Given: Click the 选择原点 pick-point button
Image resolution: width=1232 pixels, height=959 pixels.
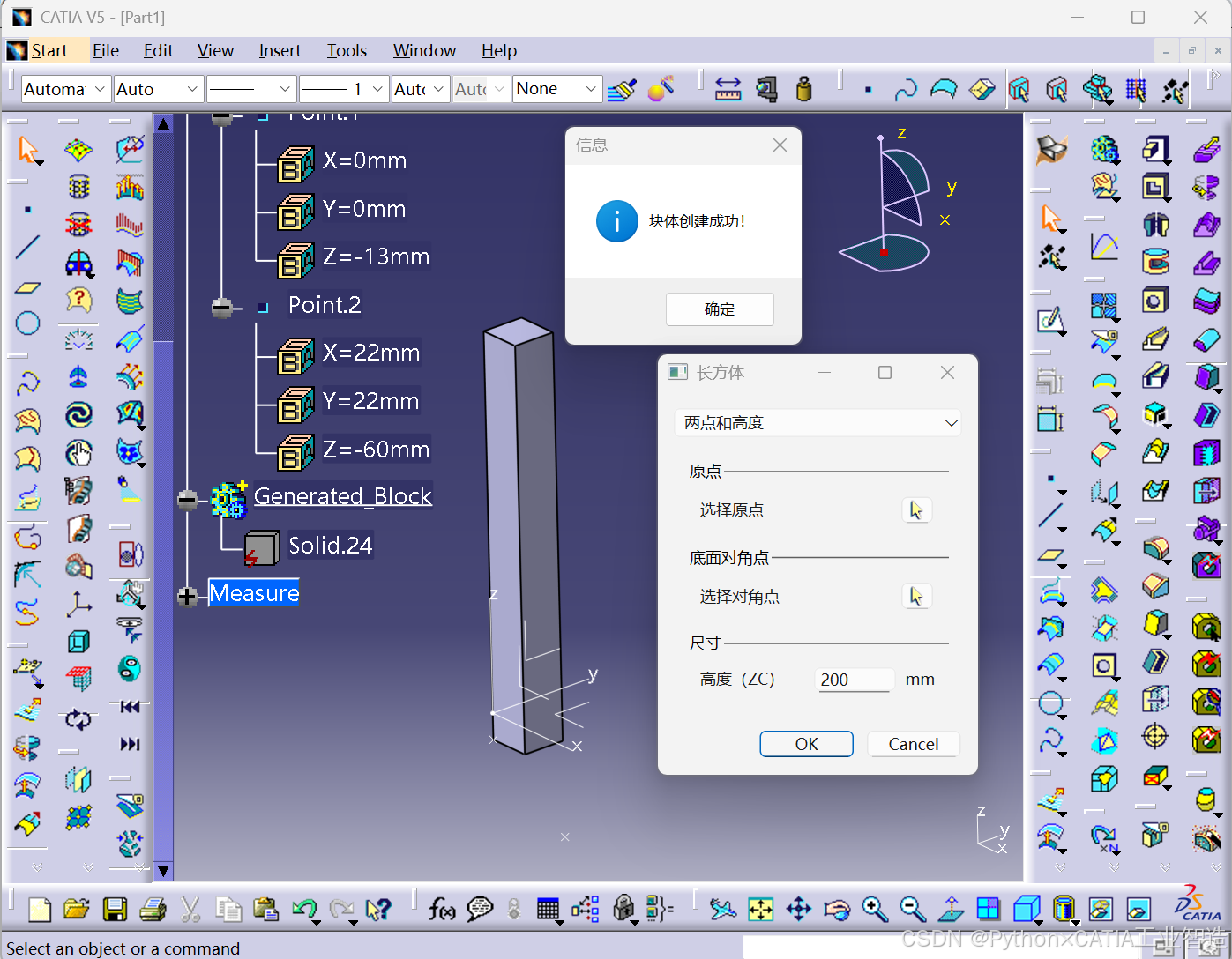Looking at the screenshot, I should click(917, 510).
